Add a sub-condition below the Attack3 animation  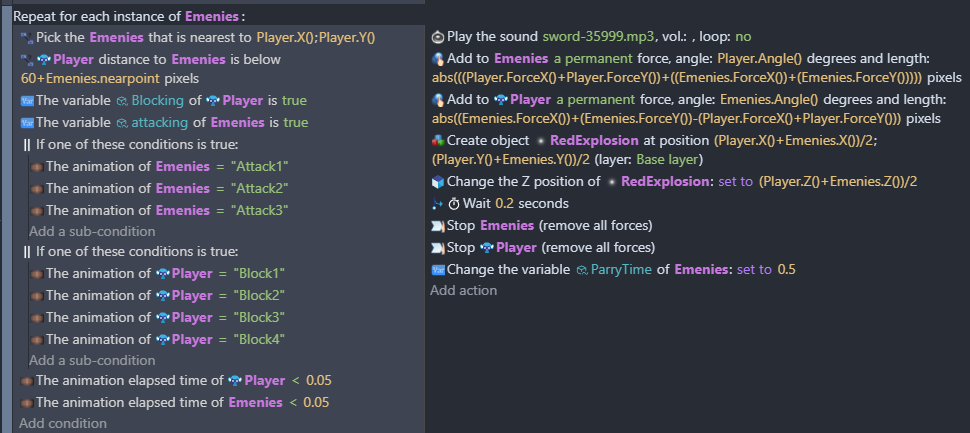[x=92, y=232]
